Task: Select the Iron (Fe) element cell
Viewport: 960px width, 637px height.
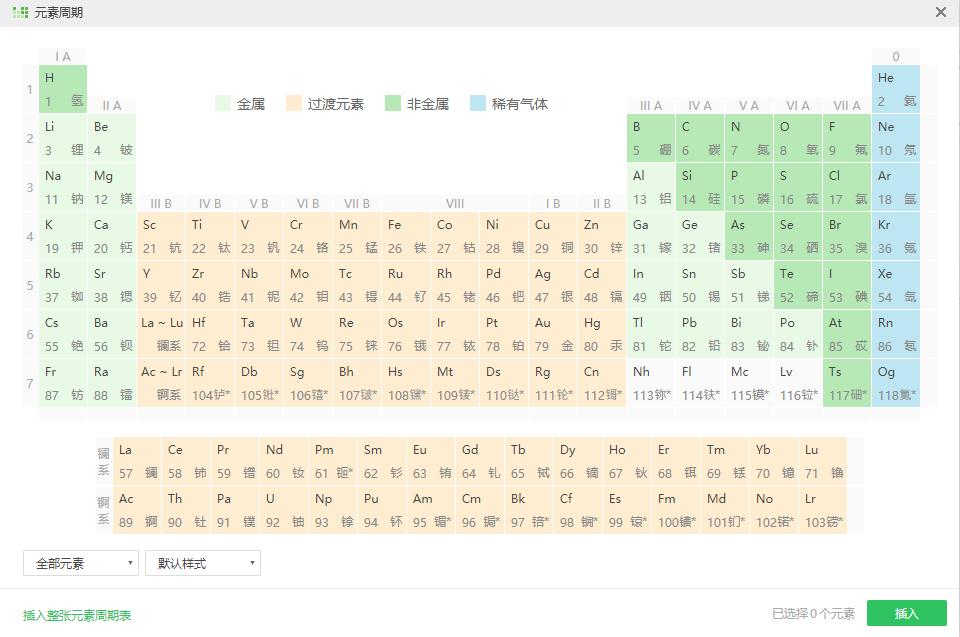Action: 407,236
